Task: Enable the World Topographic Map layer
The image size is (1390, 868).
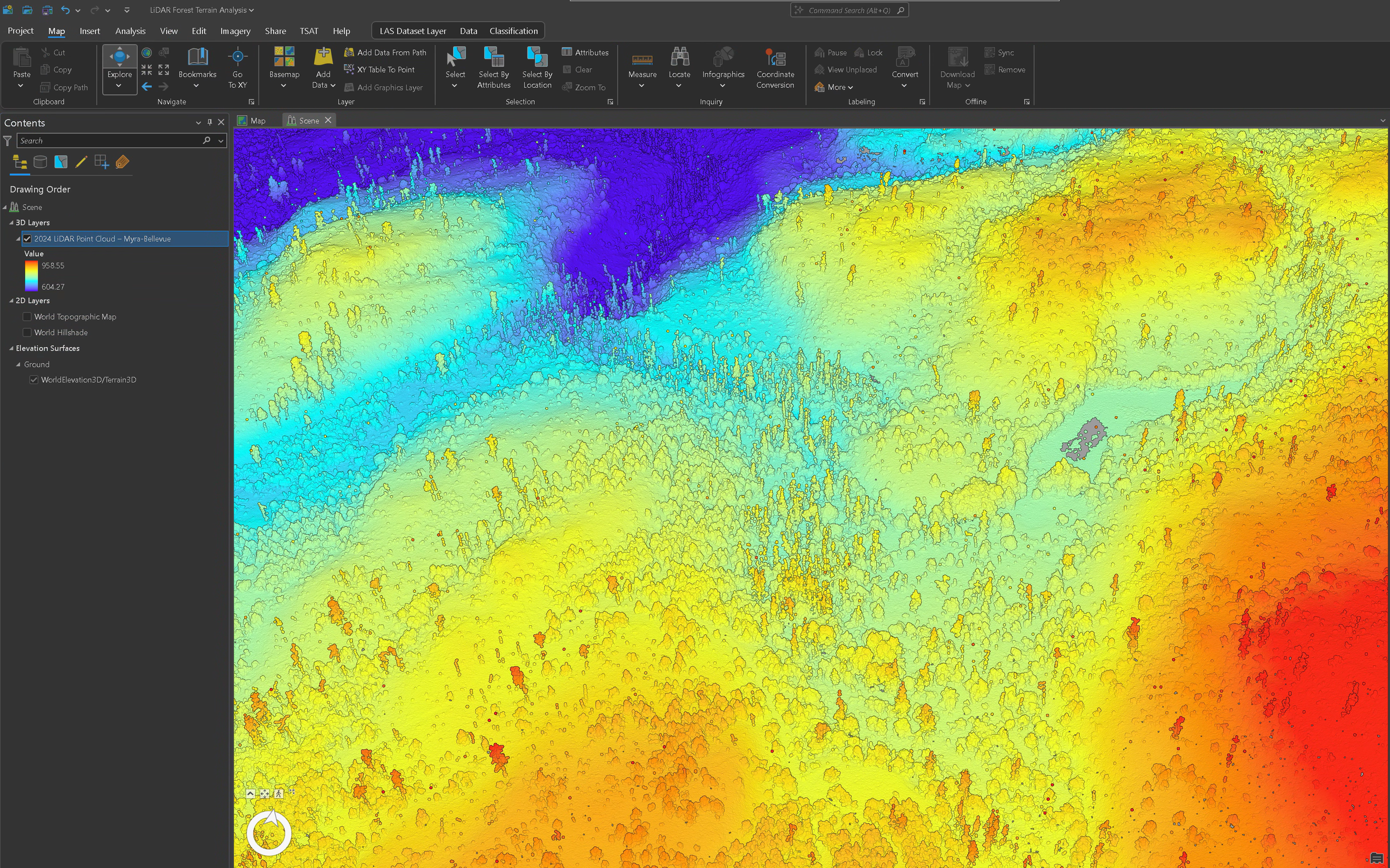Action: (x=27, y=317)
